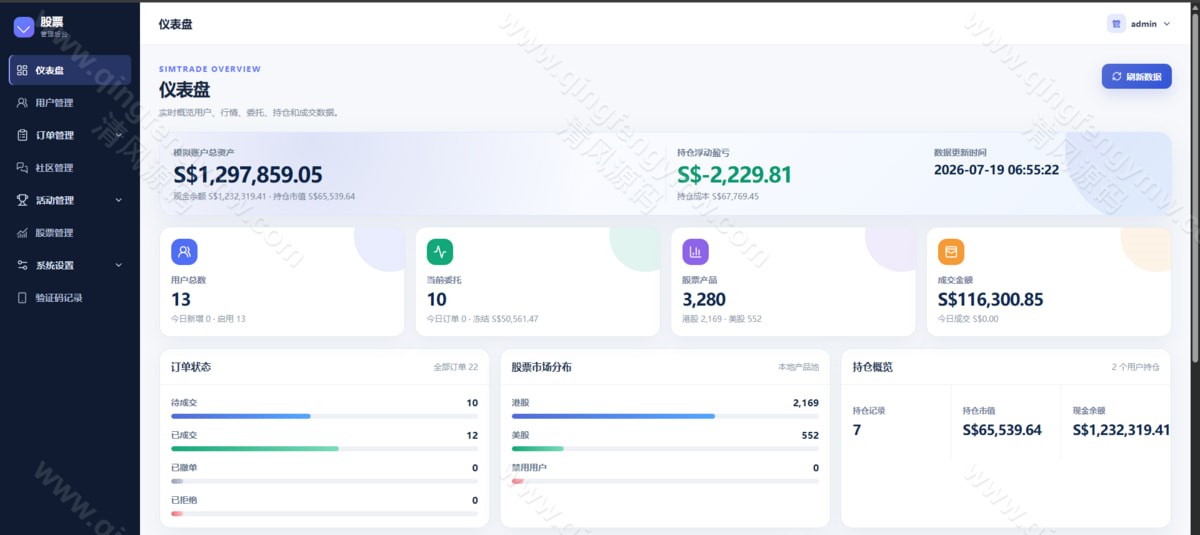Click the 已成交 green progress bar
The height and width of the screenshot is (535, 1200).
click(324, 448)
